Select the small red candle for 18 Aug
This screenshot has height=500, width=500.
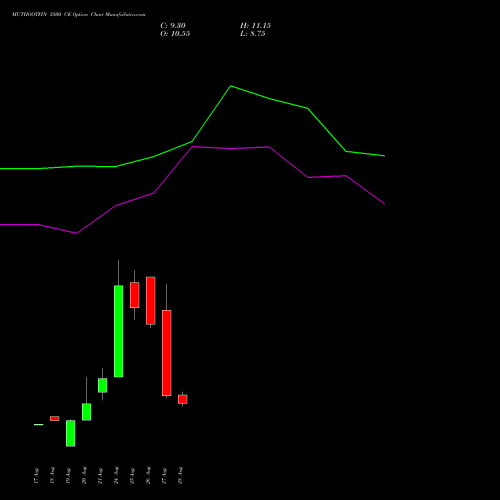[x=54, y=418]
